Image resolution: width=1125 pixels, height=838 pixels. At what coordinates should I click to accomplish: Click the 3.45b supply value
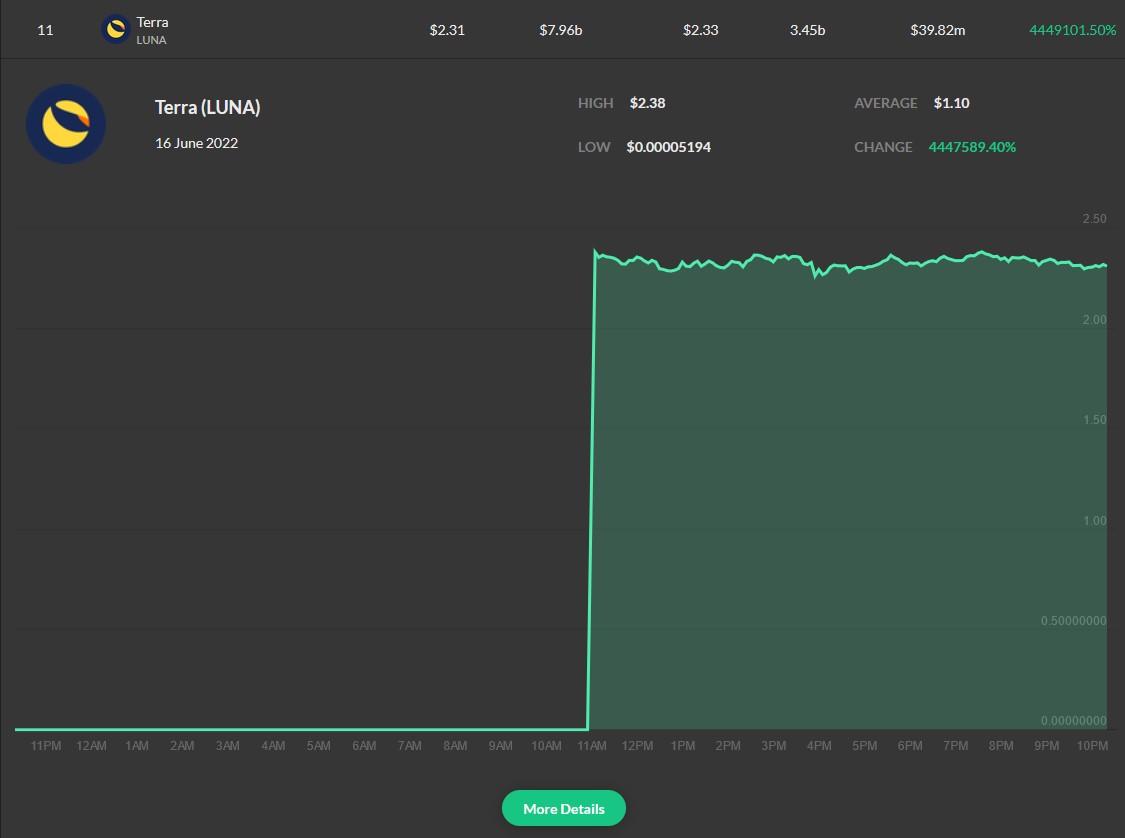(x=807, y=30)
